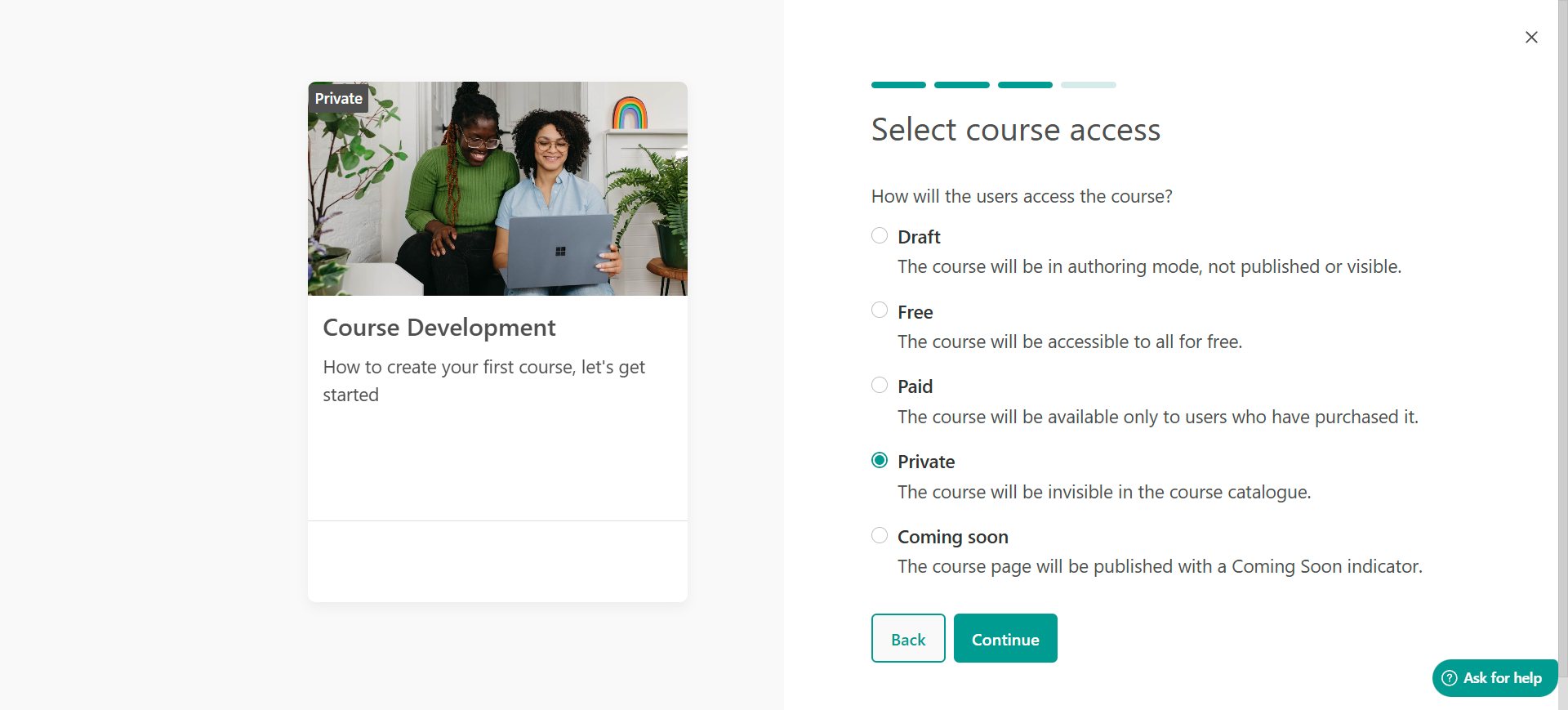Click the second progress step bar

click(x=961, y=85)
